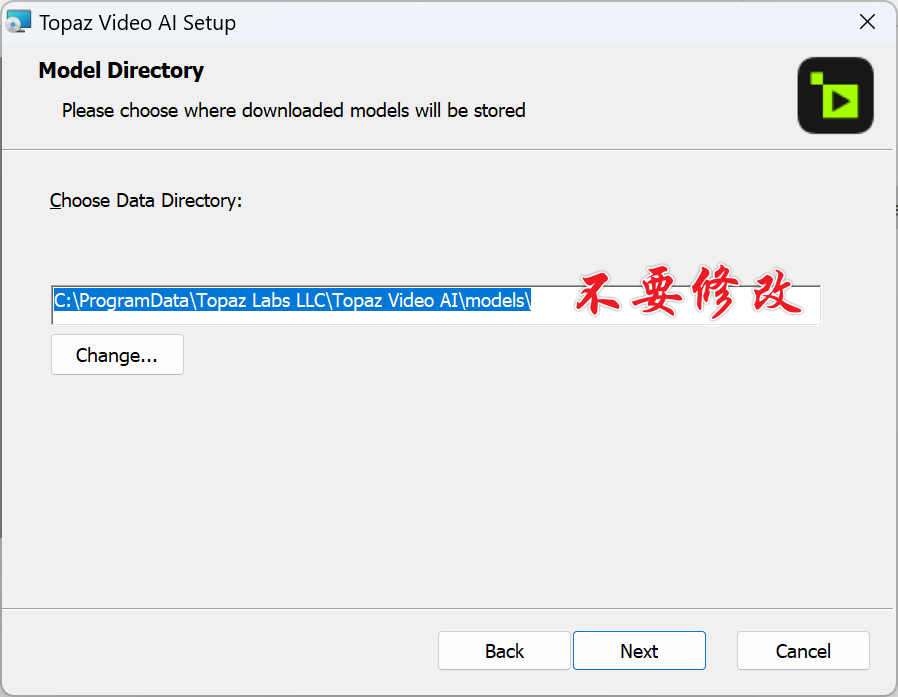Viewport: 898px width, 697px height.
Task: Click the small green square in the logo
Action: coord(817,77)
